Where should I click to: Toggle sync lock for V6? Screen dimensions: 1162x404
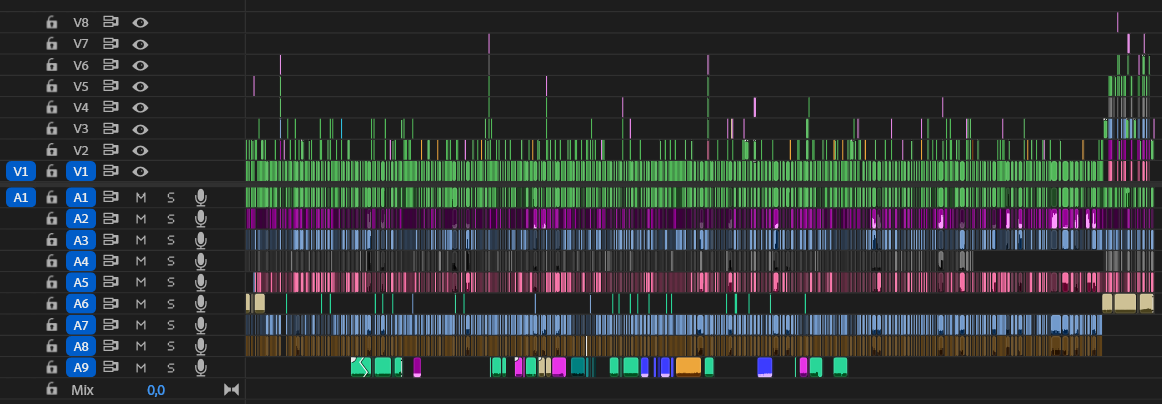tap(110, 65)
